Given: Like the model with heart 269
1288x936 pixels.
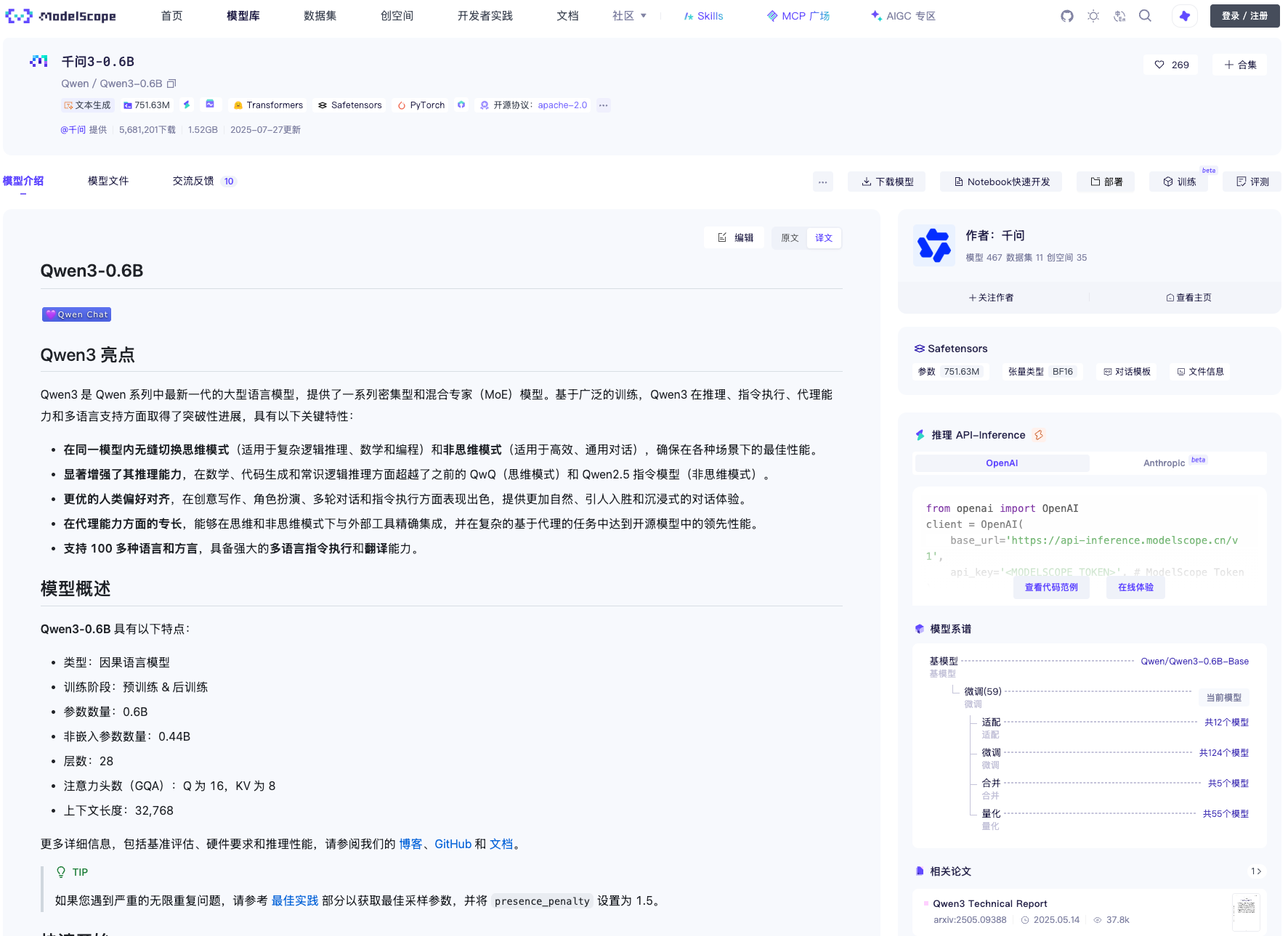Looking at the screenshot, I should click(1172, 65).
